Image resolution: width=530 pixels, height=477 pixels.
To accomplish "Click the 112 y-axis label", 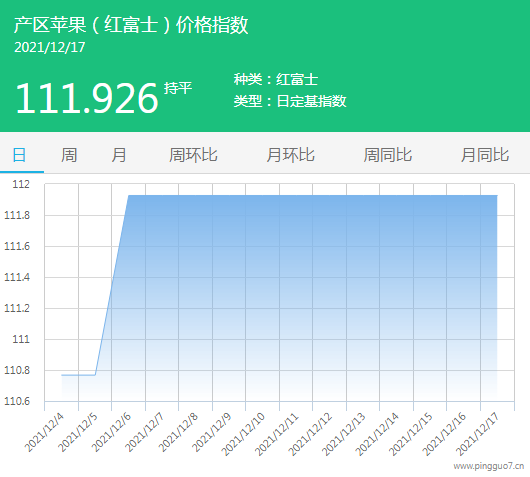I will [21, 185].
